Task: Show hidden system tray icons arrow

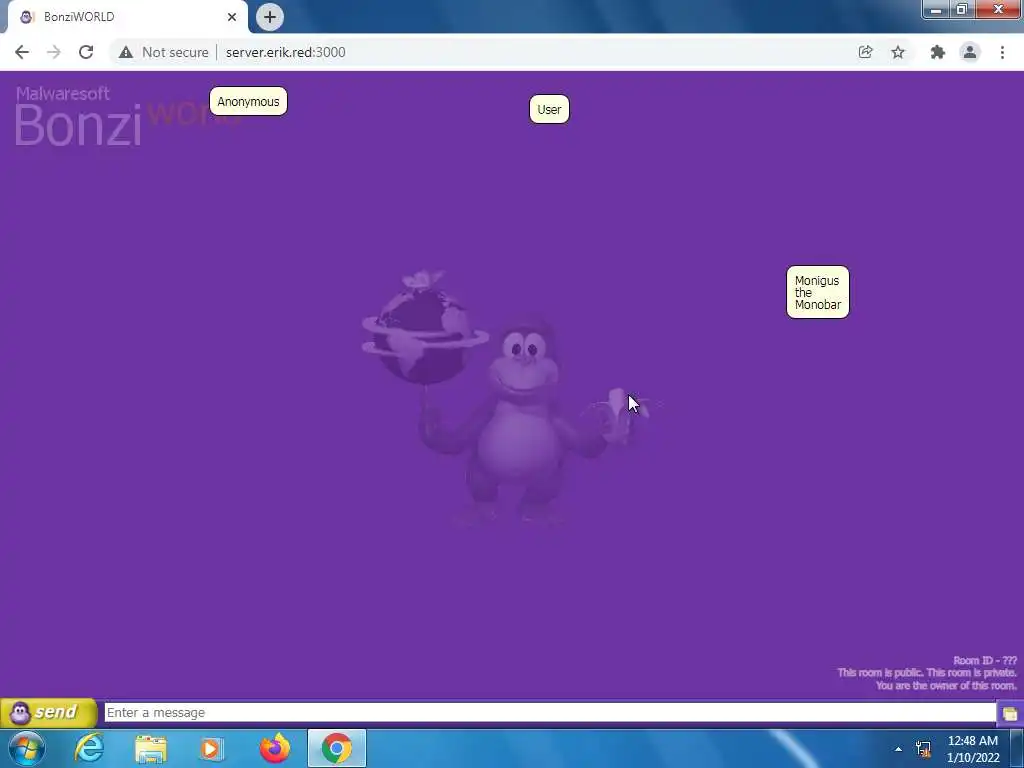Action: [898, 749]
